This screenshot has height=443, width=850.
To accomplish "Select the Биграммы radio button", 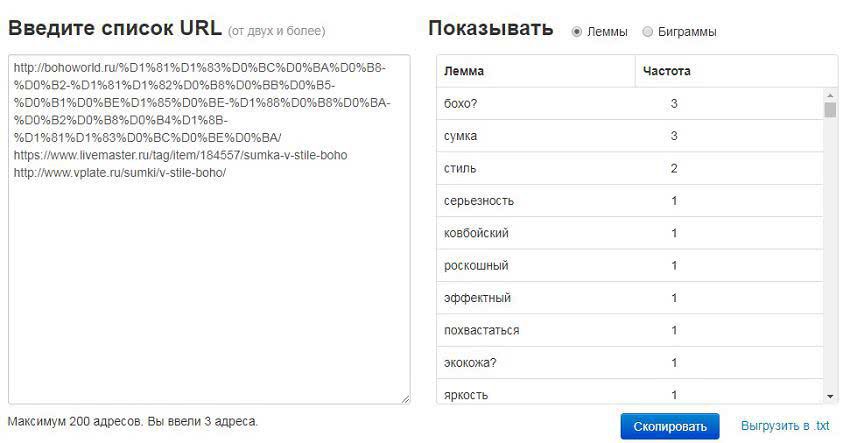I will pyautogui.click(x=648, y=32).
